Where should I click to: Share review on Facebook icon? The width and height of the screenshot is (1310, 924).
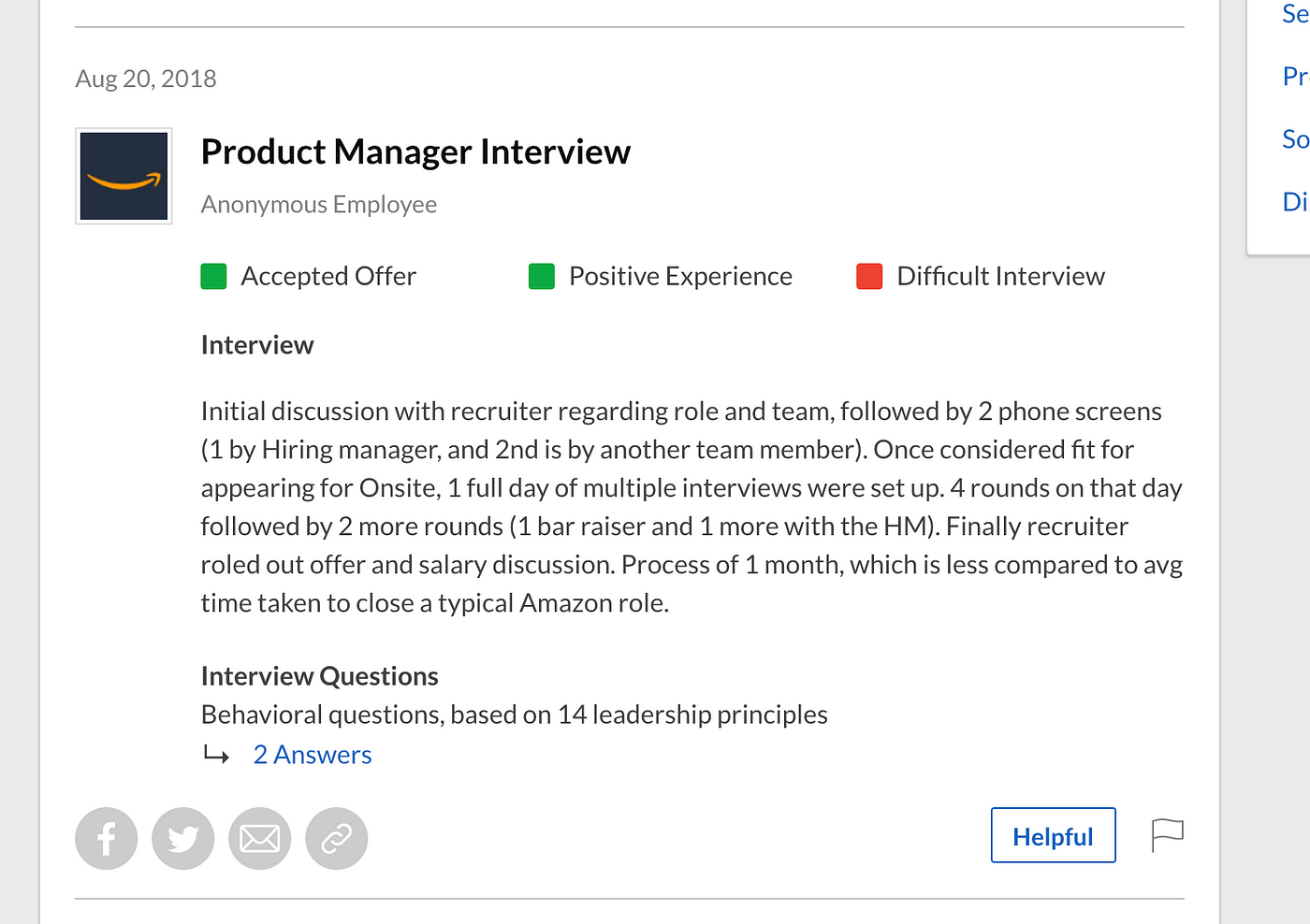(106, 838)
